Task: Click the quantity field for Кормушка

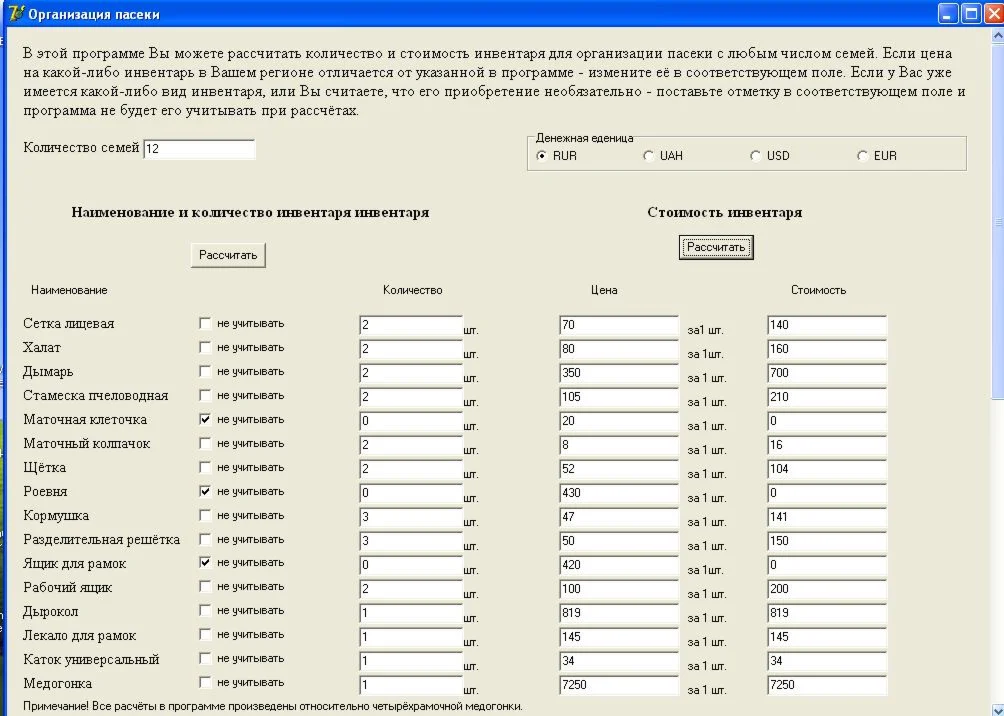Action: (x=410, y=517)
